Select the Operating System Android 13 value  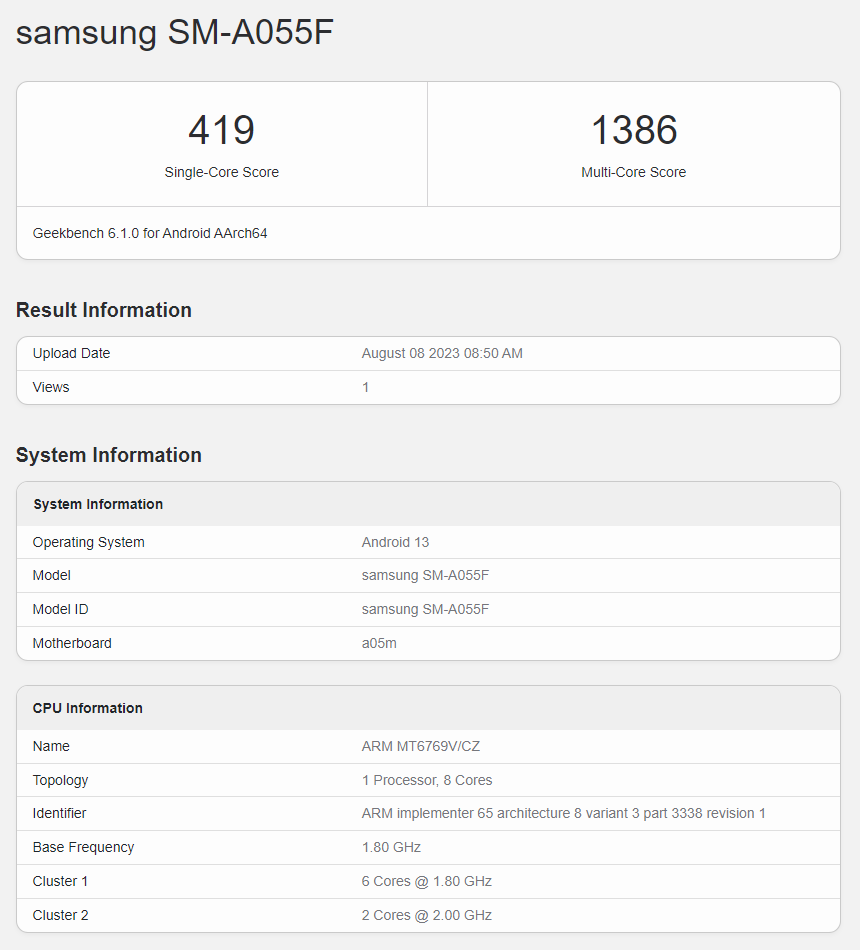pyautogui.click(x=396, y=541)
